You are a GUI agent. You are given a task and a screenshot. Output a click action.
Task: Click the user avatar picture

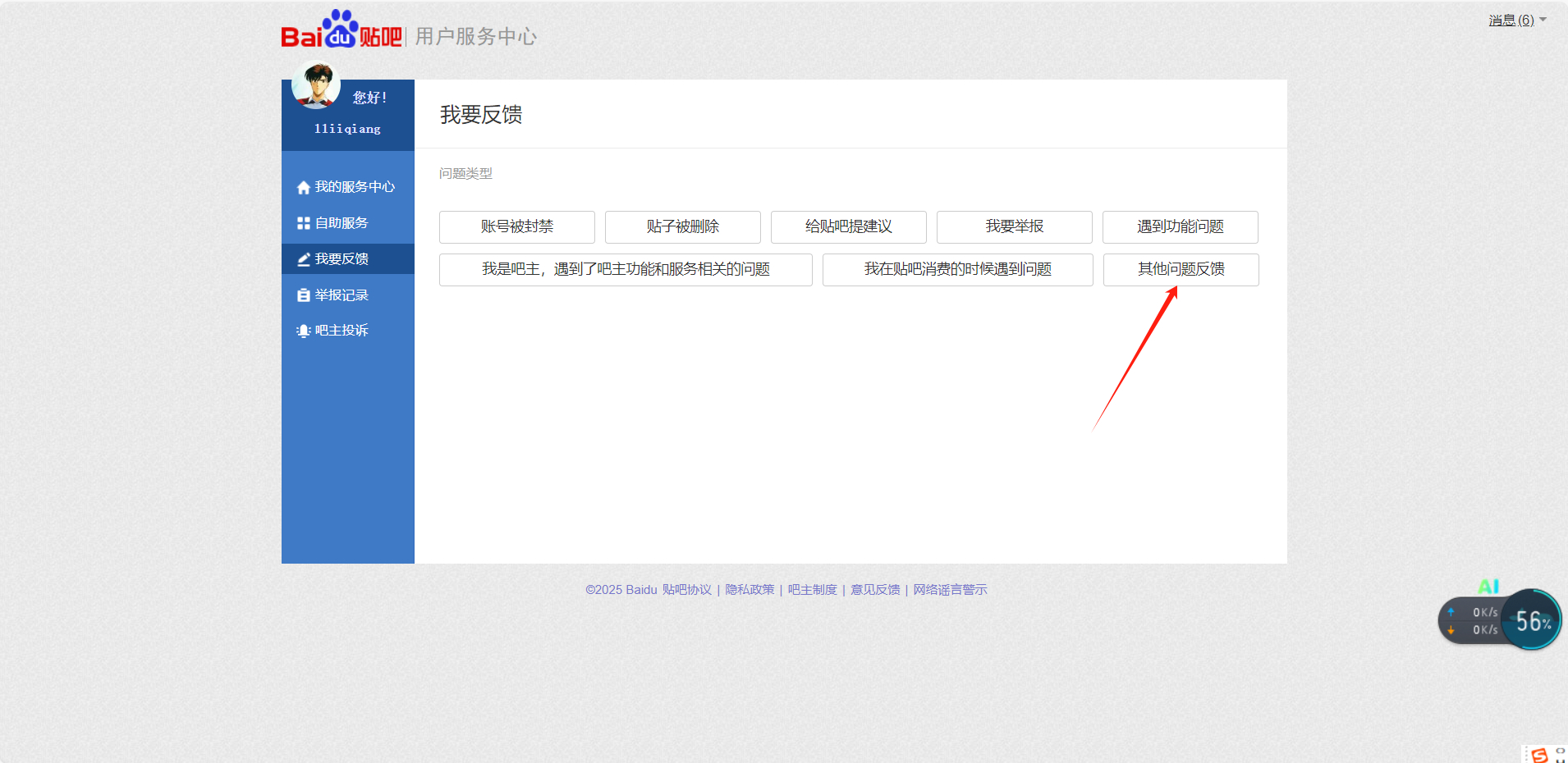[316, 85]
